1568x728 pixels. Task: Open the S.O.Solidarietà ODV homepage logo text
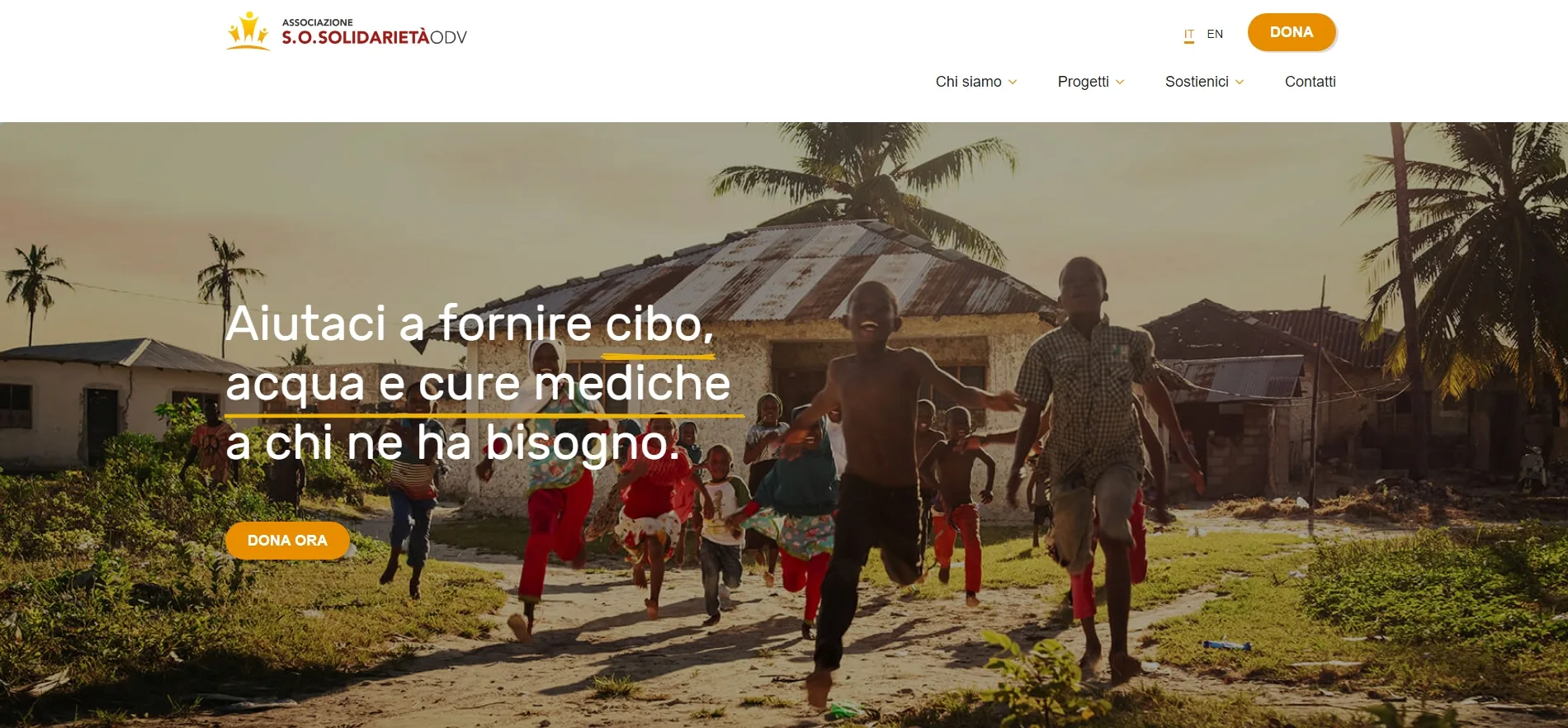(374, 32)
